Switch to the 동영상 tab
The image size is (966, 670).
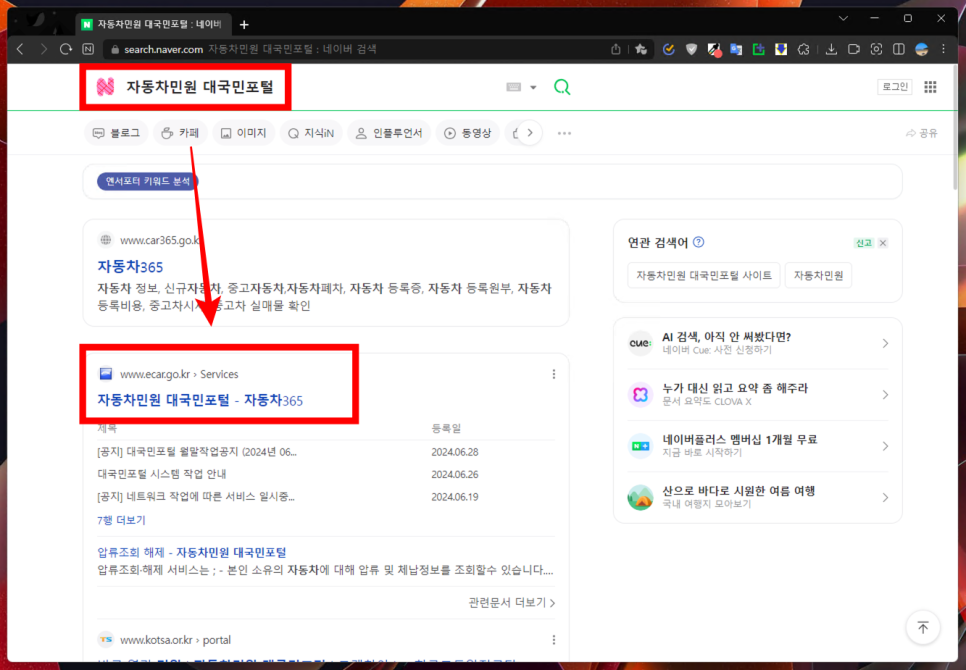468,133
